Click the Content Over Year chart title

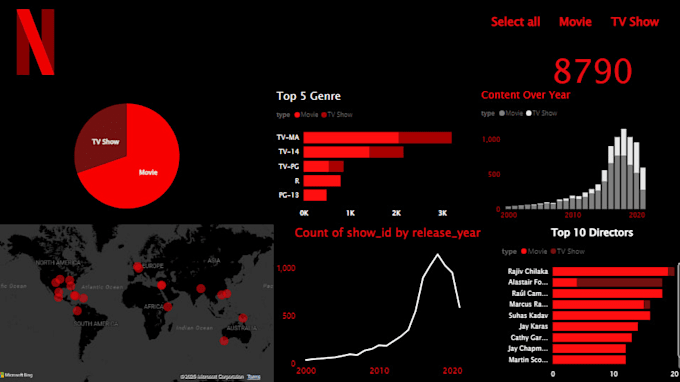point(526,95)
